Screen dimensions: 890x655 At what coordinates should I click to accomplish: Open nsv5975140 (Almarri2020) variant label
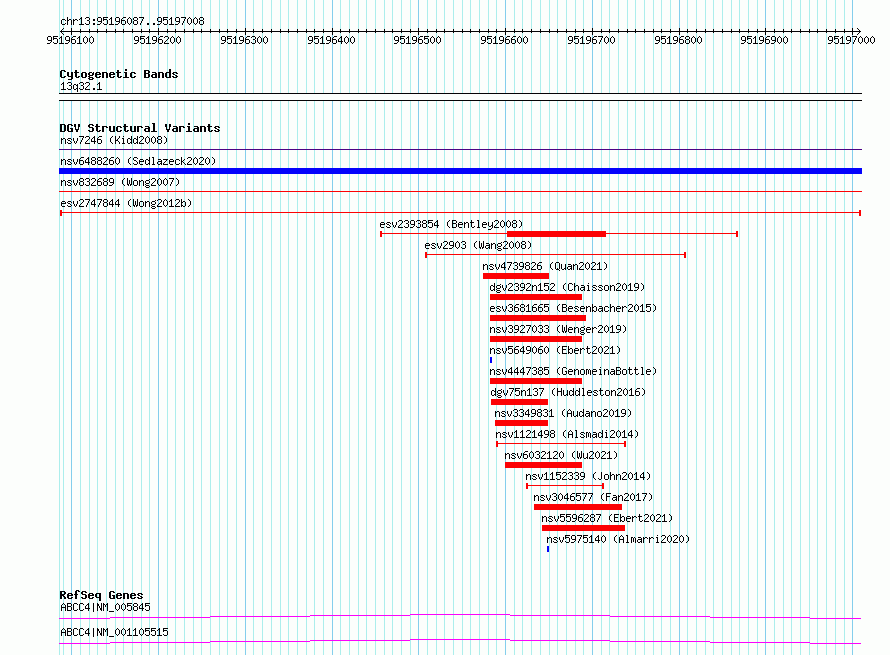tap(618, 539)
